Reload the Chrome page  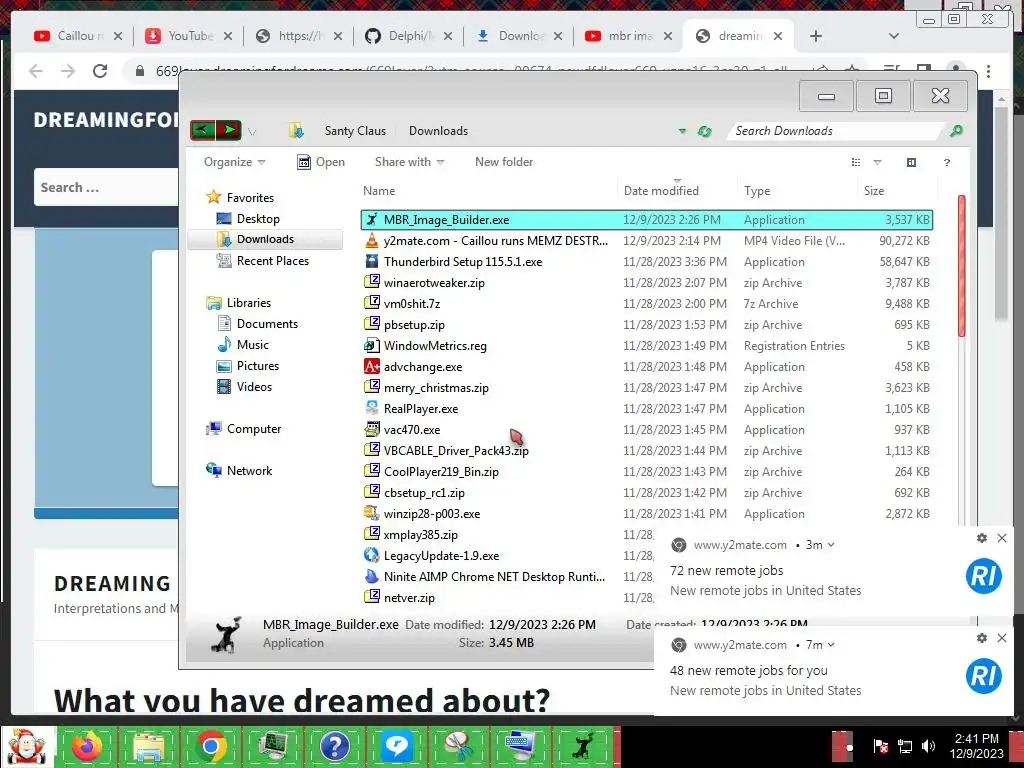tap(100, 71)
